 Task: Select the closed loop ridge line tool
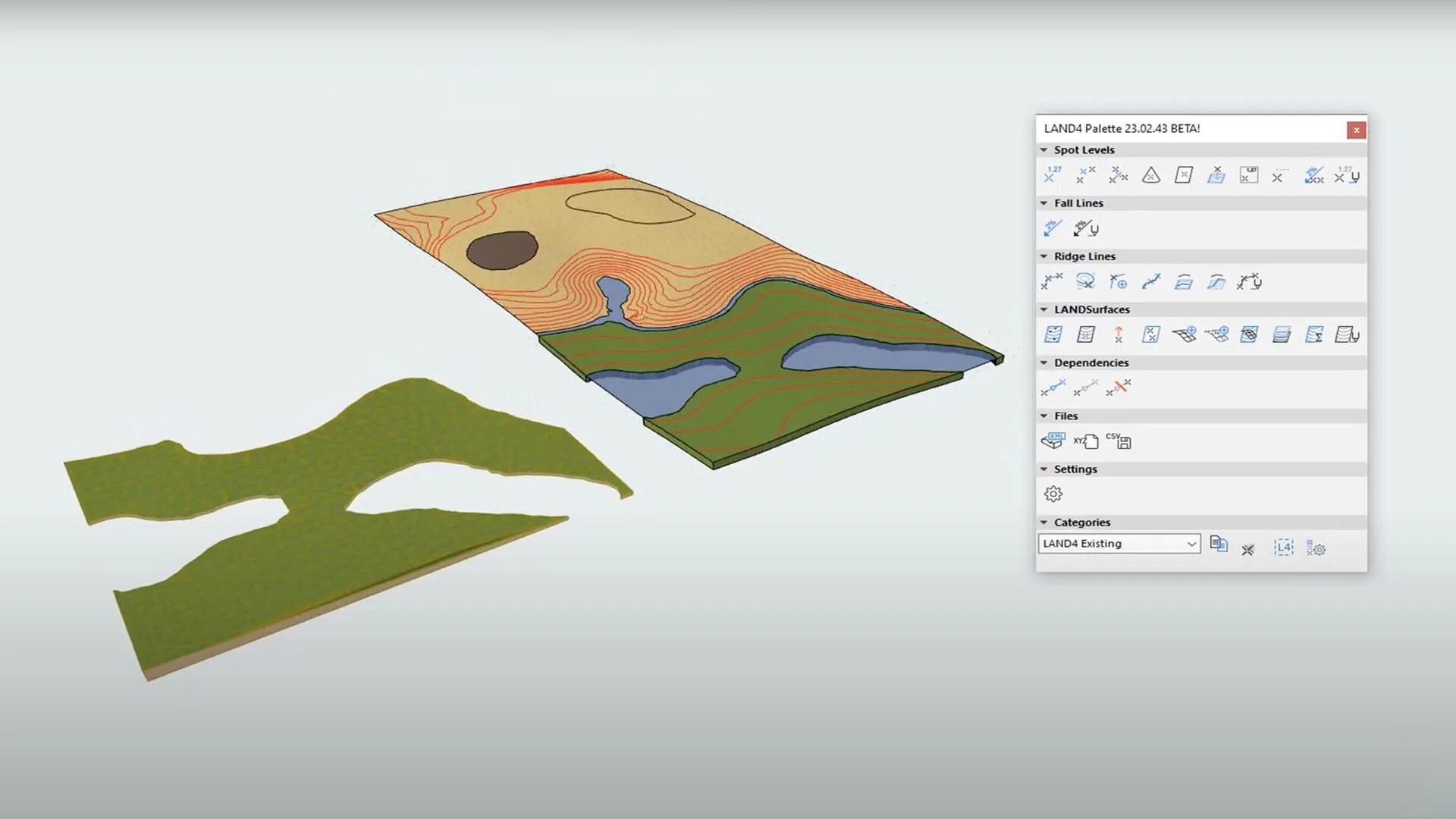point(1085,281)
